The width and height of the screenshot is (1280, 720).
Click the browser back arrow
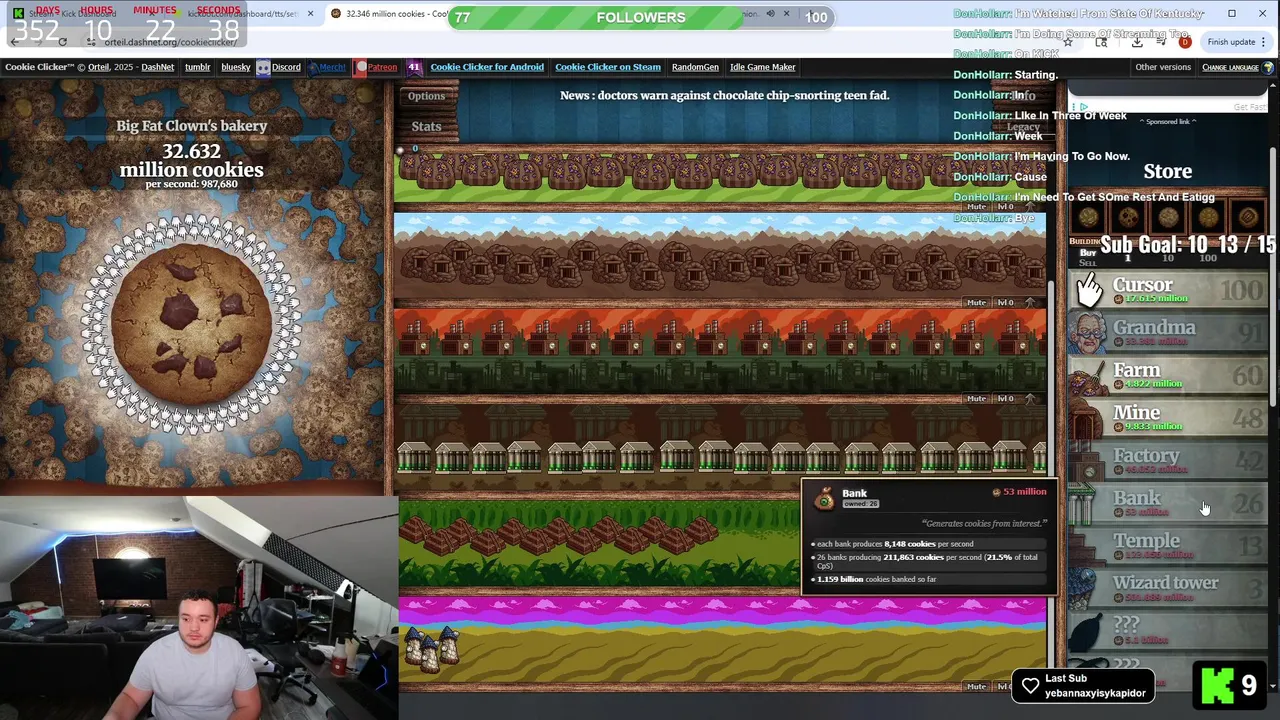(14, 42)
